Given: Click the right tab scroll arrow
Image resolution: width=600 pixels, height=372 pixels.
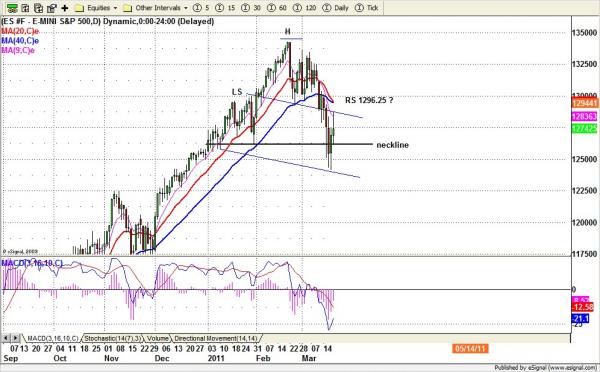Looking at the screenshot, I should 15,338.
